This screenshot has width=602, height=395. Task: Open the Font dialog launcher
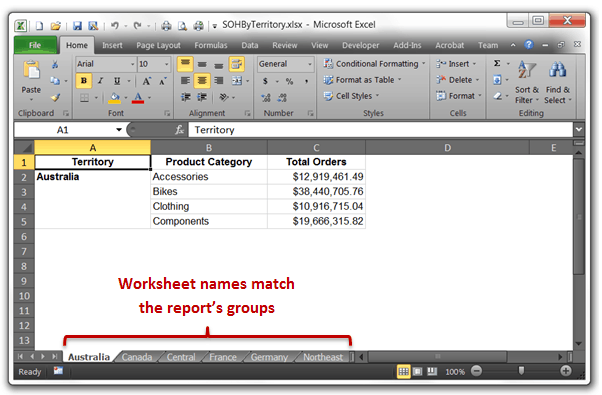(167, 113)
